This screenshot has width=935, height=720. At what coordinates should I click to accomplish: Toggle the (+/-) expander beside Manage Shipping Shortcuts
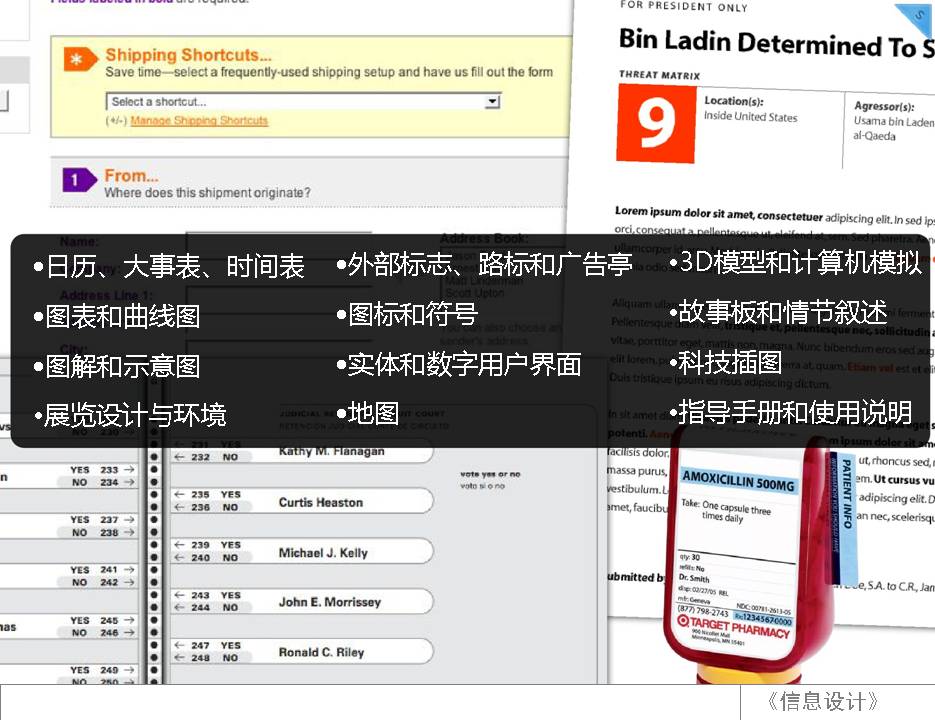(x=116, y=121)
